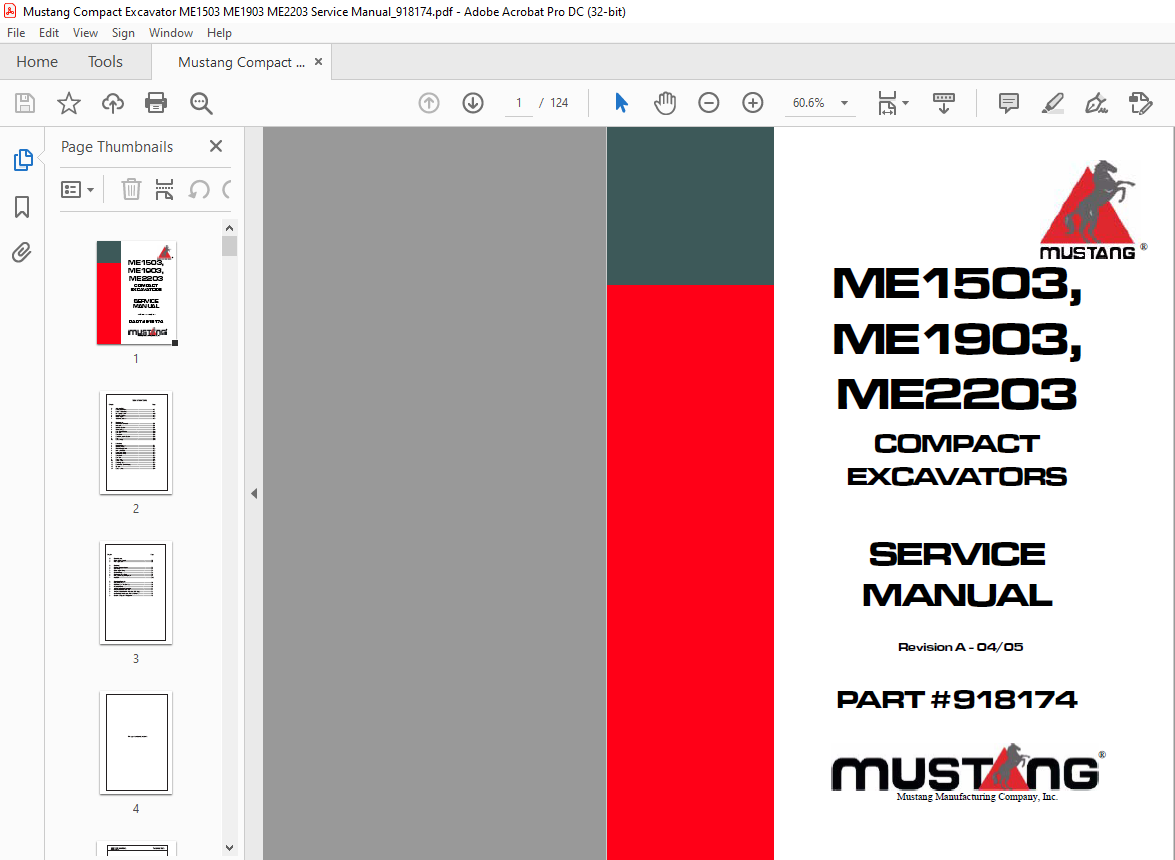
Task: Switch to the Tools tab
Action: tap(105, 61)
